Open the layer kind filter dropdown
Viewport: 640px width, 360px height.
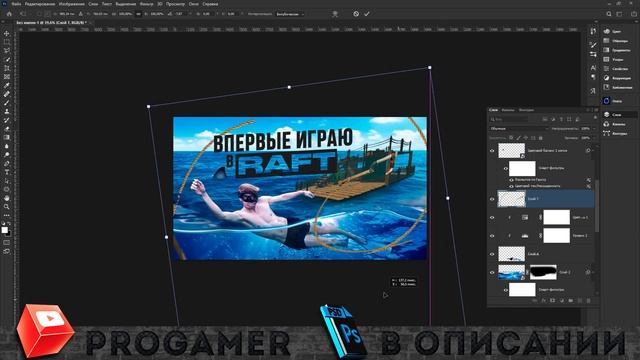(509, 119)
